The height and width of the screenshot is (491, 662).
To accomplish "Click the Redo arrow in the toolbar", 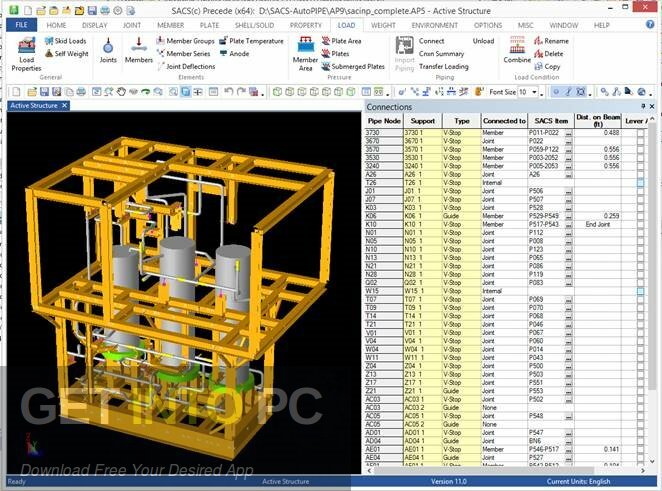I will [x=241, y=91].
